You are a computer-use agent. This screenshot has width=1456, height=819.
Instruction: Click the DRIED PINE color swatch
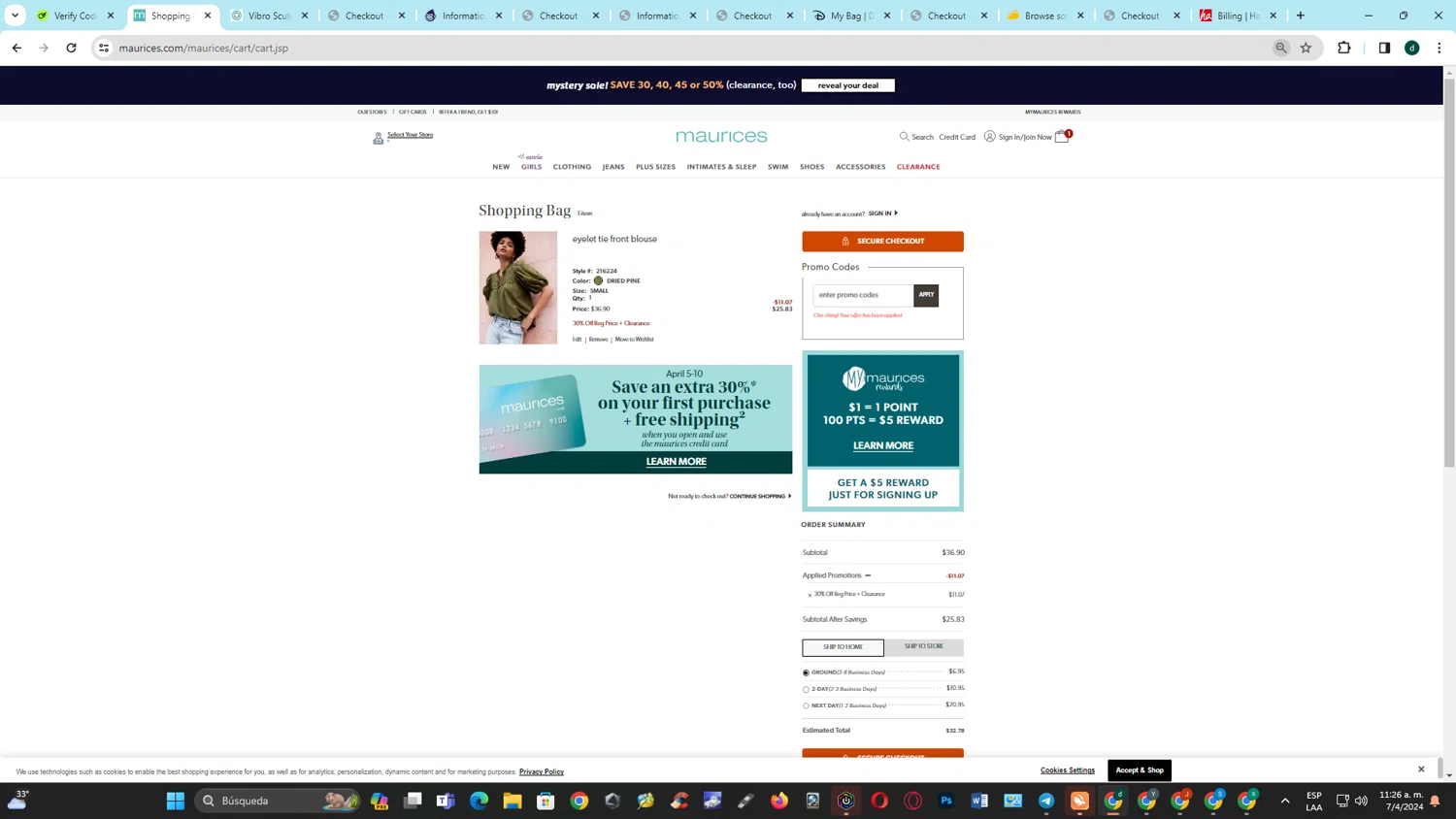pos(598,280)
